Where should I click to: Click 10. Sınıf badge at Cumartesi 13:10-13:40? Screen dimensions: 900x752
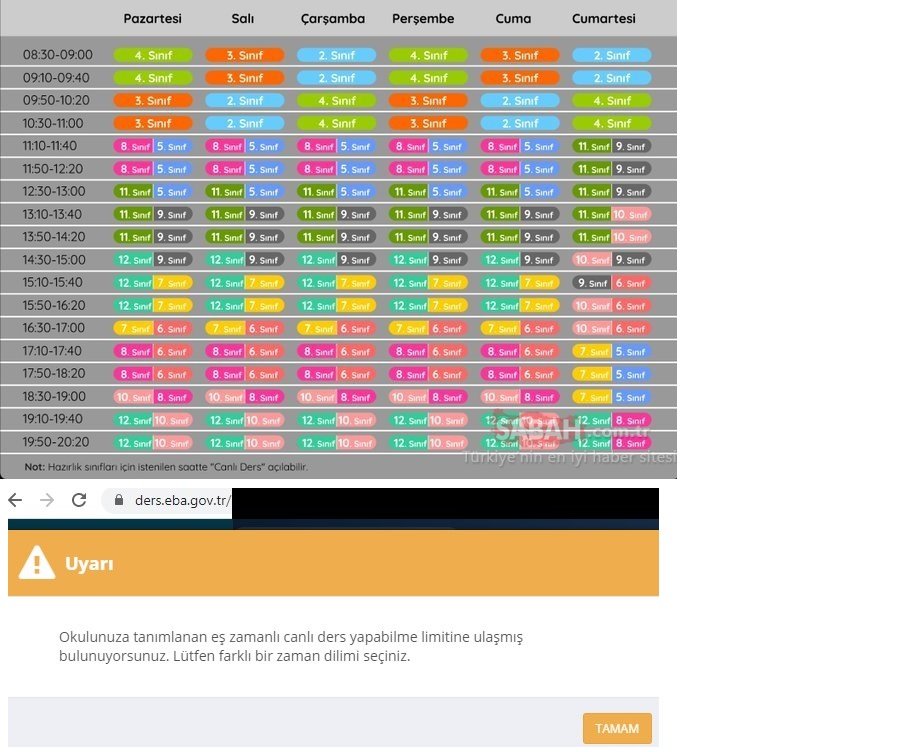631,214
